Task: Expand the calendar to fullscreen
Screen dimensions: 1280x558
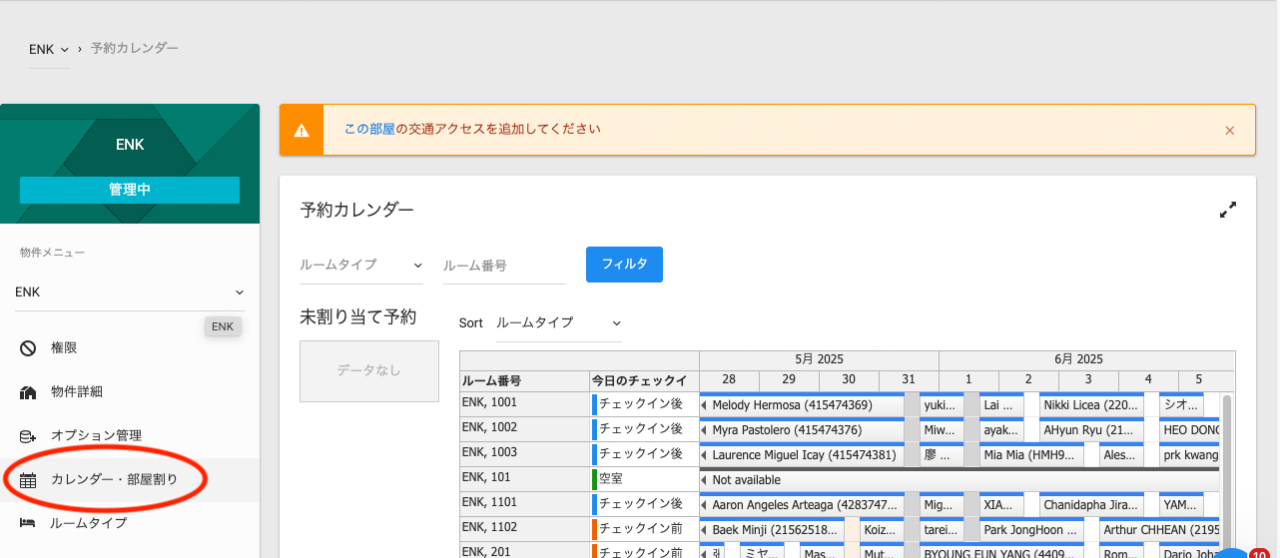Action: 1228,210
